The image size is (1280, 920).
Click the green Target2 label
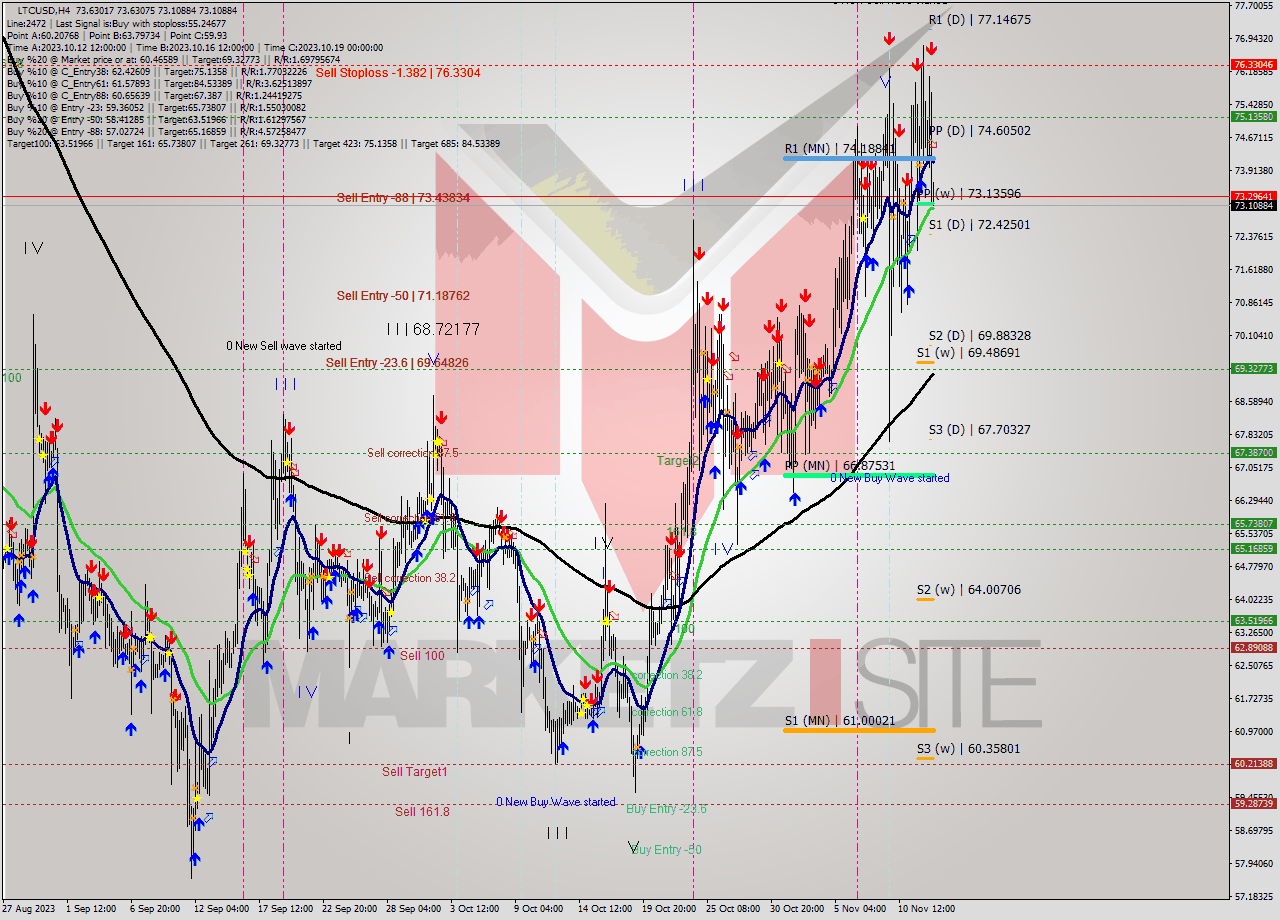click(x=678, y=461)
